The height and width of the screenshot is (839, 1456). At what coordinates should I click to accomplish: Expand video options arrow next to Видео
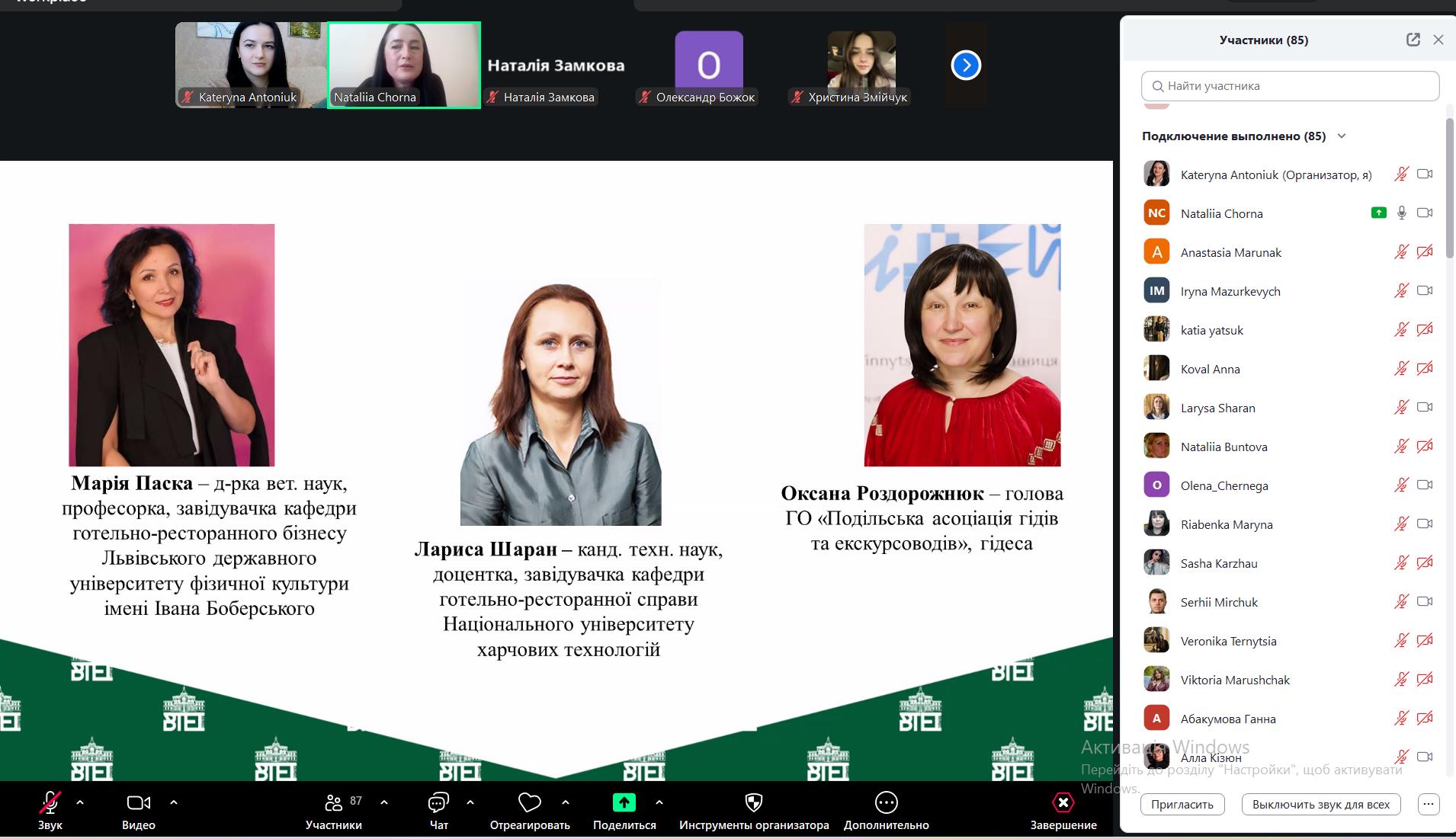[x=174, y=802]
